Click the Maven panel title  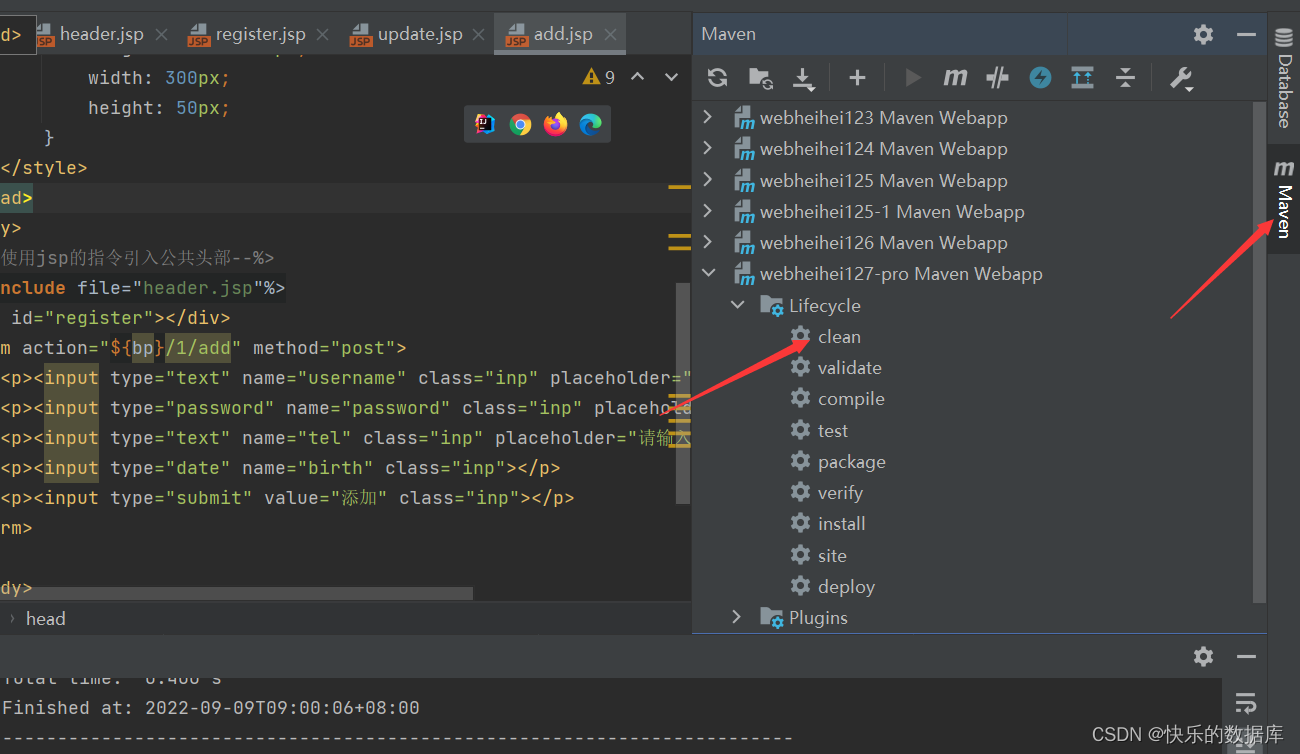click(x=728, y=34)
